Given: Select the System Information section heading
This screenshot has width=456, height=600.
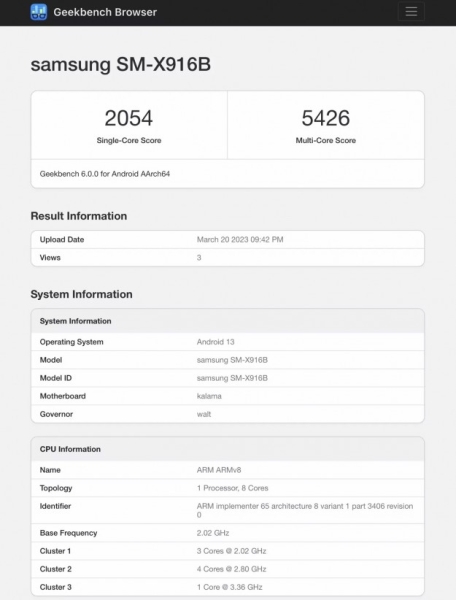Looking at the screenshot, I should pos(81,294).
